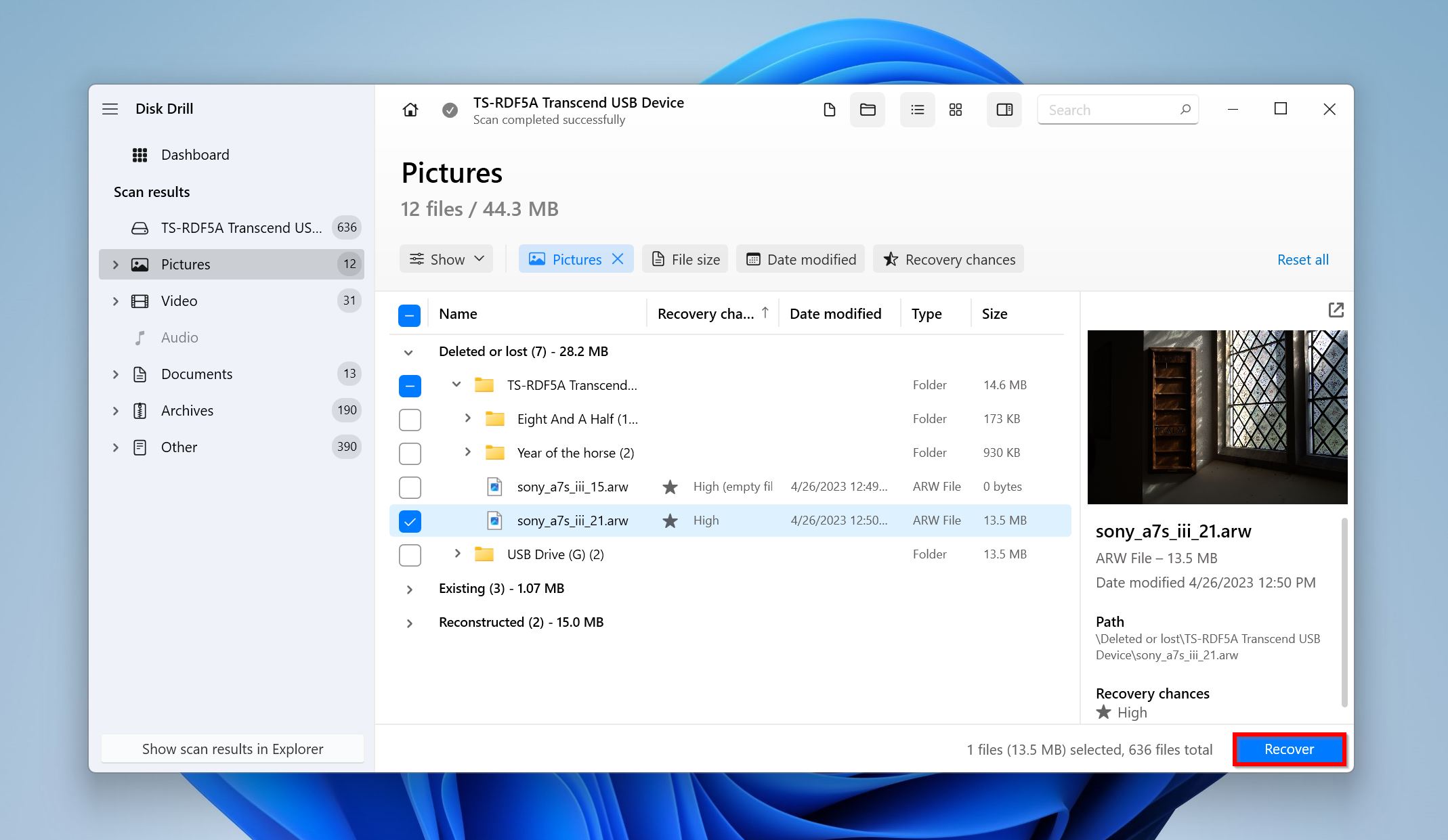This screenshot has width=1448, height=840.
Task: Select the folder view icon in toolbar
Action: tap(868, 110)
